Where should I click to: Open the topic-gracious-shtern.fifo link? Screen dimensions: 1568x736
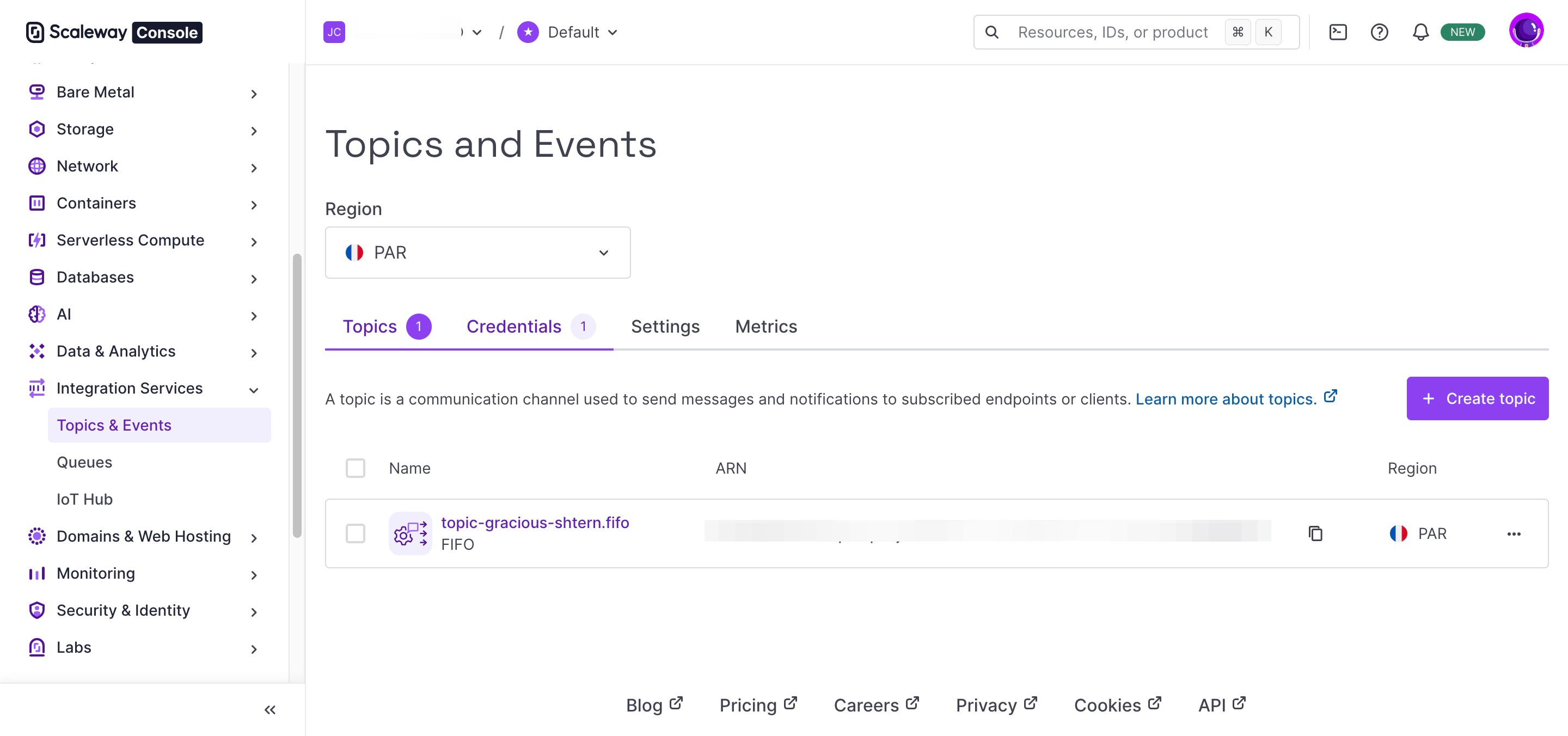click(x=535, y=522)
